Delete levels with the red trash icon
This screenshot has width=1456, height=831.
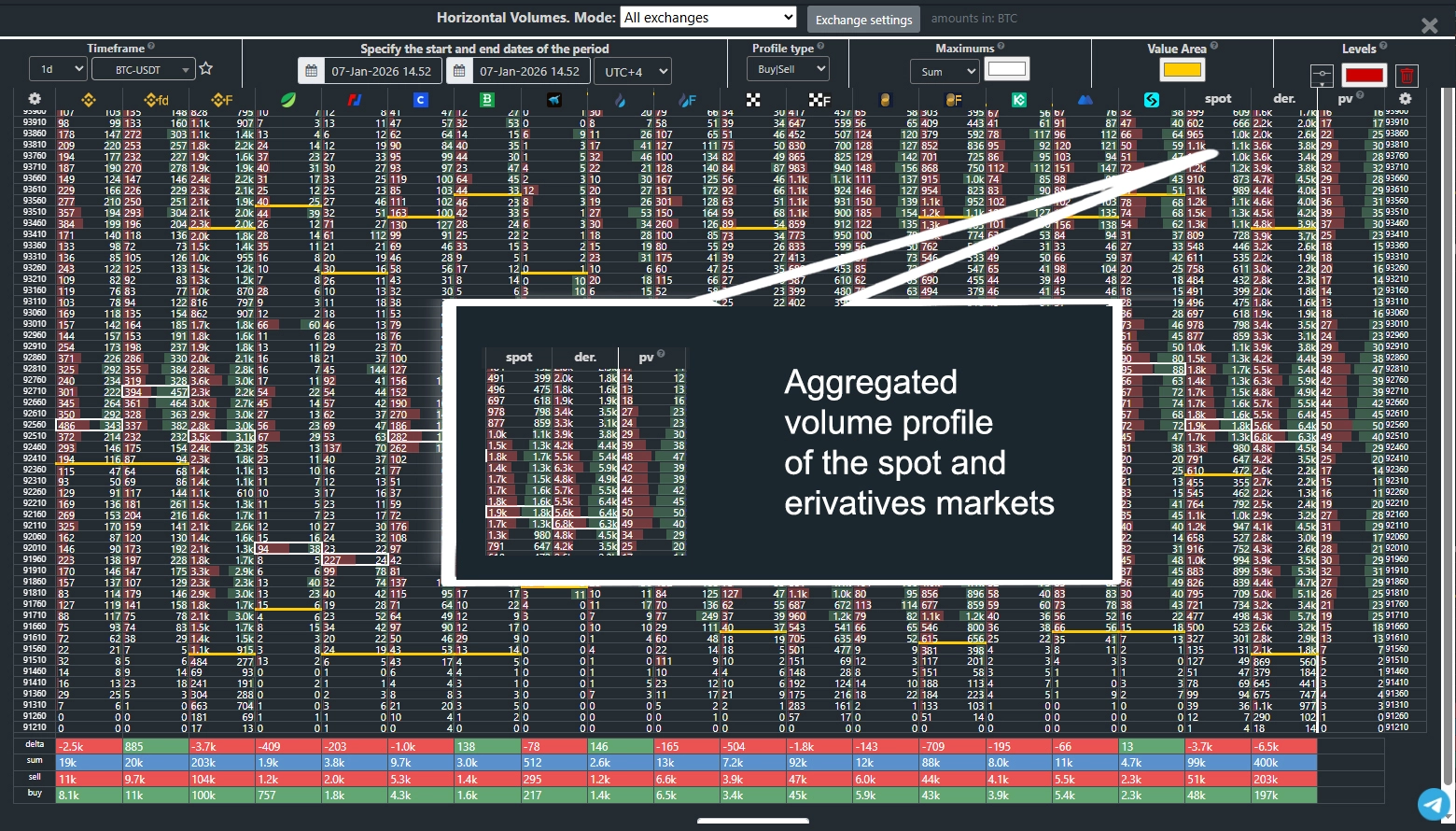[x=1407, y=76]
